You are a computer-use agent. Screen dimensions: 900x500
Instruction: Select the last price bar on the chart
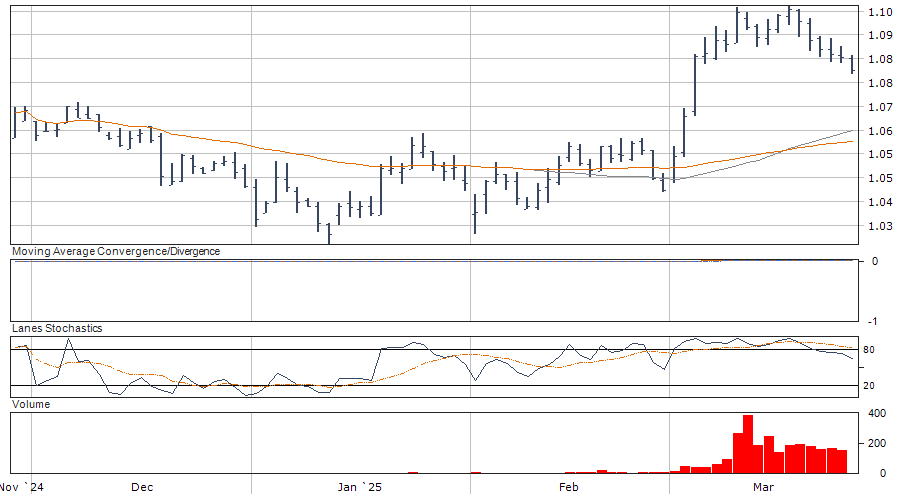point(852,65)
